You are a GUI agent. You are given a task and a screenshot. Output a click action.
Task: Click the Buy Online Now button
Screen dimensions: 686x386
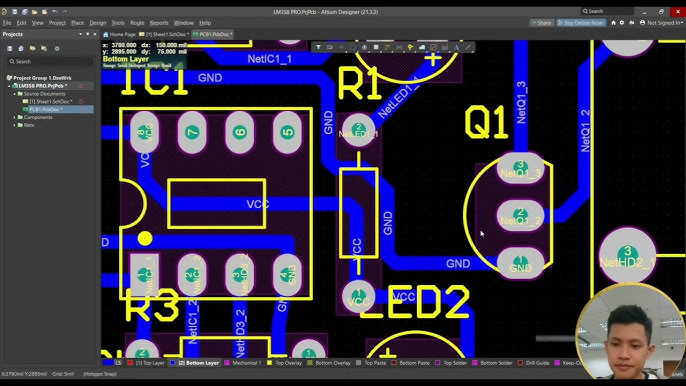[581, 23]
